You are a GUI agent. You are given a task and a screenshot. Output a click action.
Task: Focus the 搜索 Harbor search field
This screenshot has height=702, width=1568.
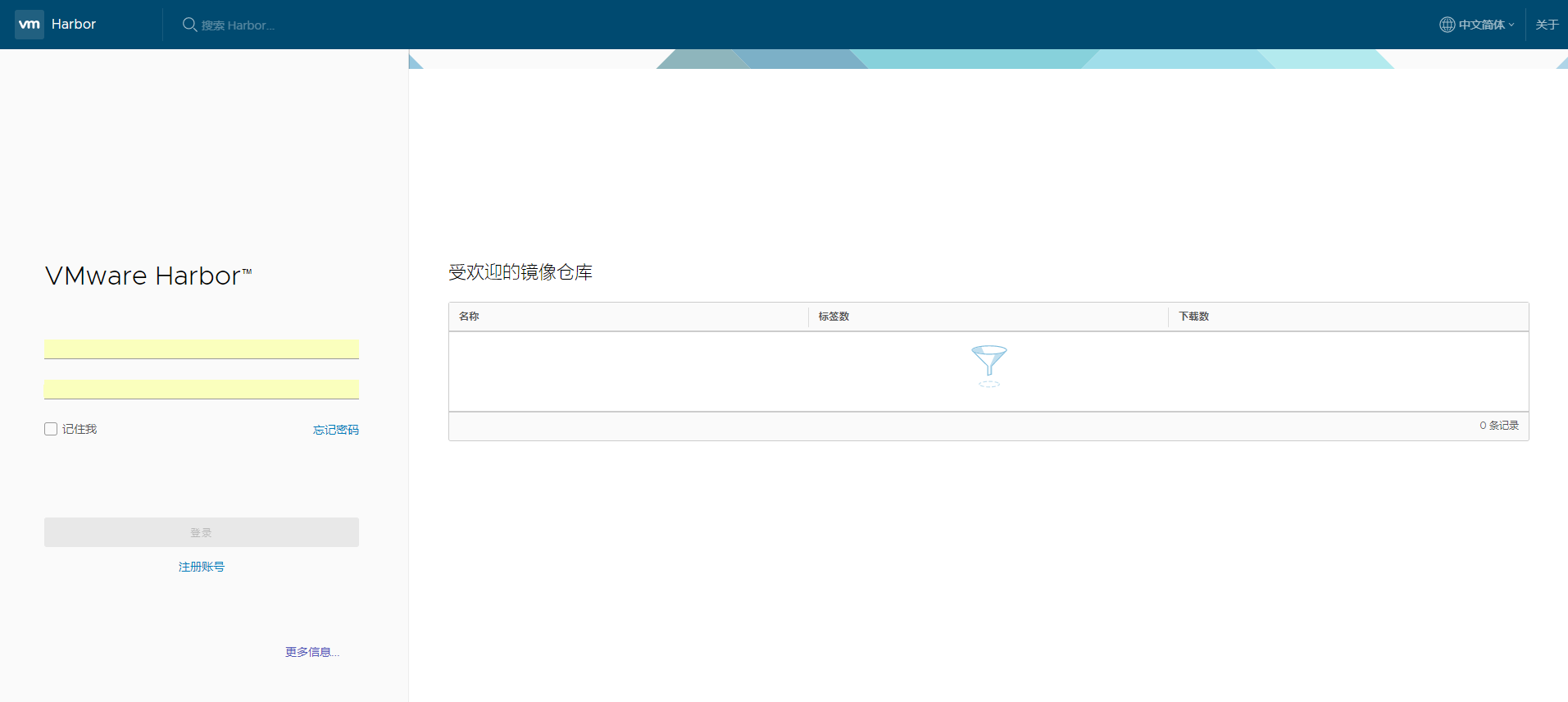pos(238,25)
